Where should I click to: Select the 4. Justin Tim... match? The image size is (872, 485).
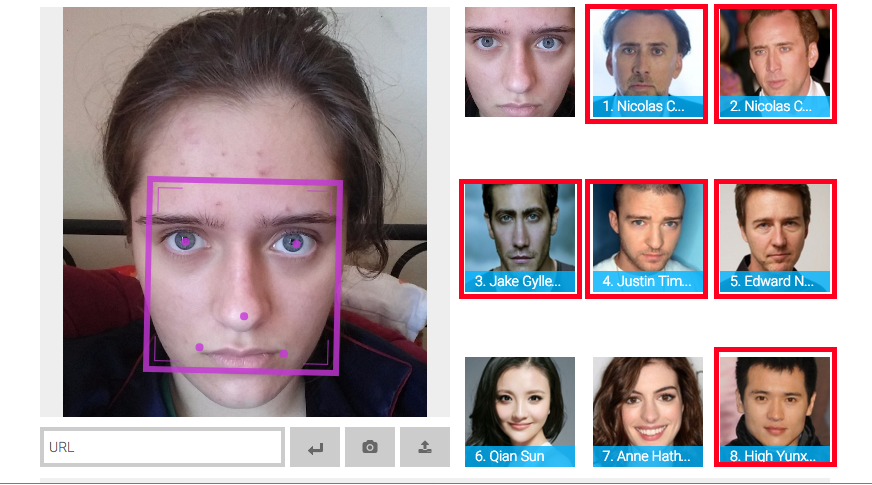pos(647,237)
